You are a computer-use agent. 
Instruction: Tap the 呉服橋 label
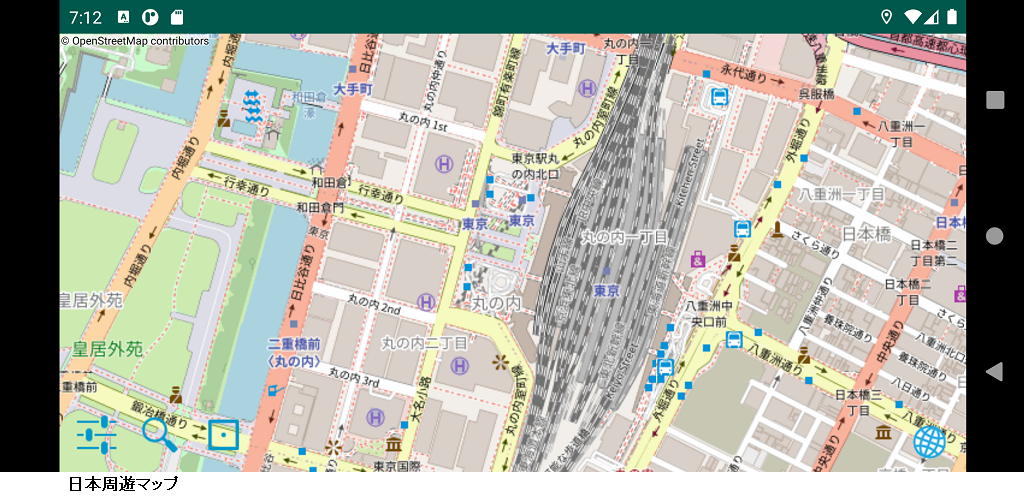(817, 93)
